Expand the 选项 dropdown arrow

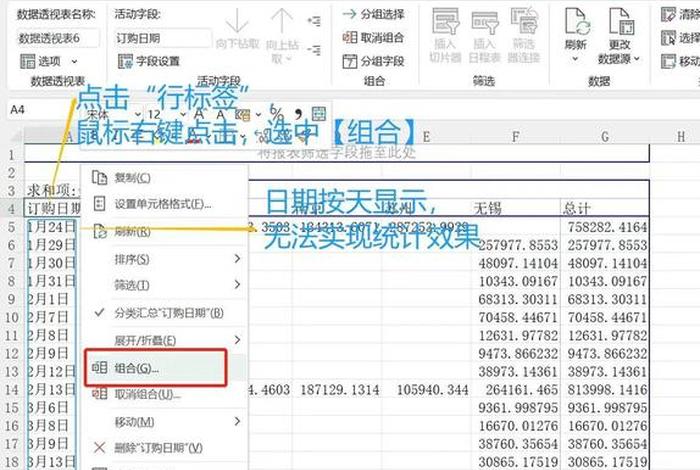(74, 62)
